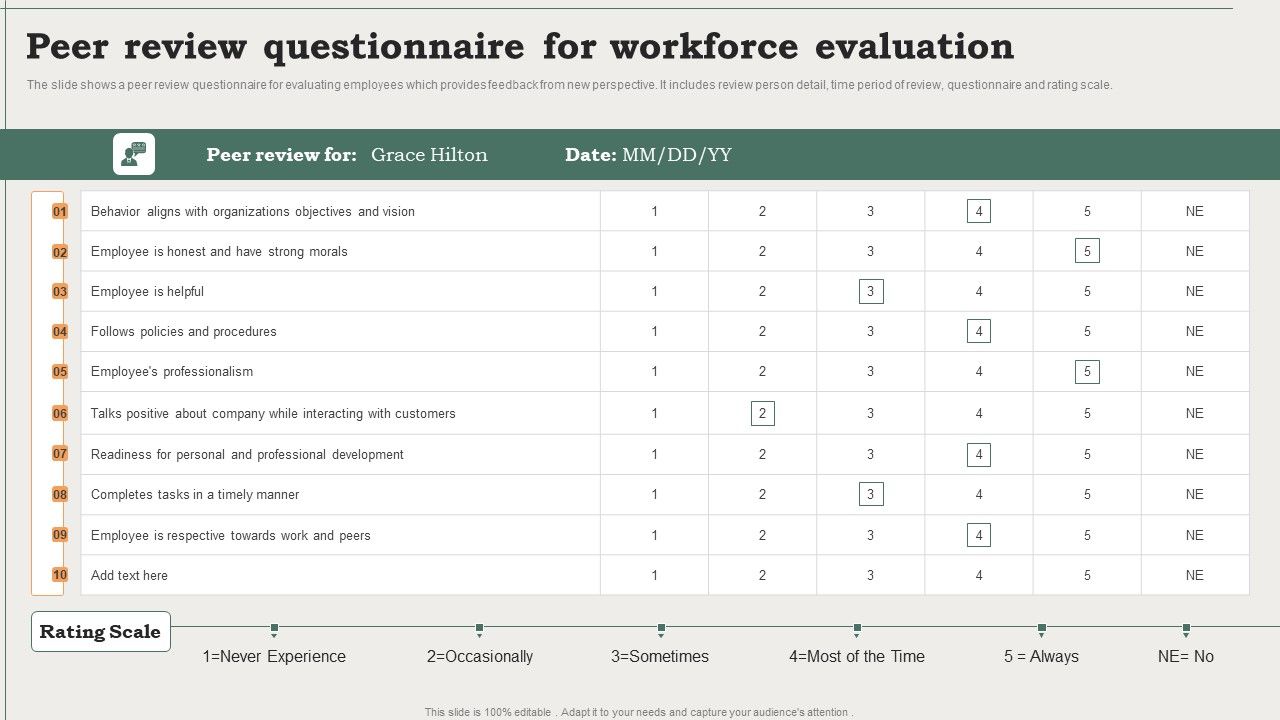The height and width of the screenshot is (720, 1280).
Task: Click the MM/DD/YY date field
Action: coord(677,155)
